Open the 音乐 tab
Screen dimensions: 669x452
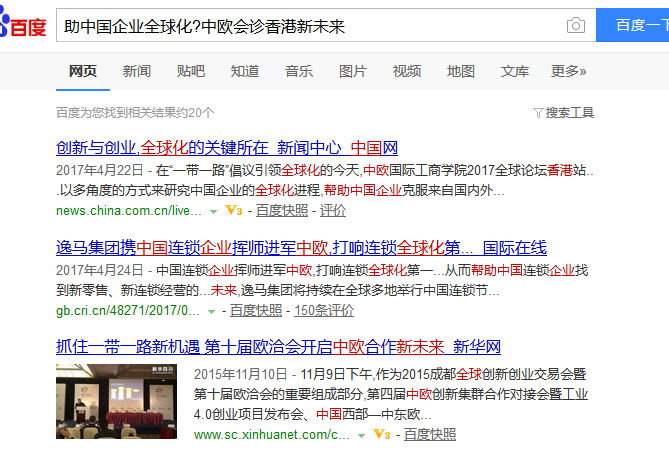click(299, 71)
